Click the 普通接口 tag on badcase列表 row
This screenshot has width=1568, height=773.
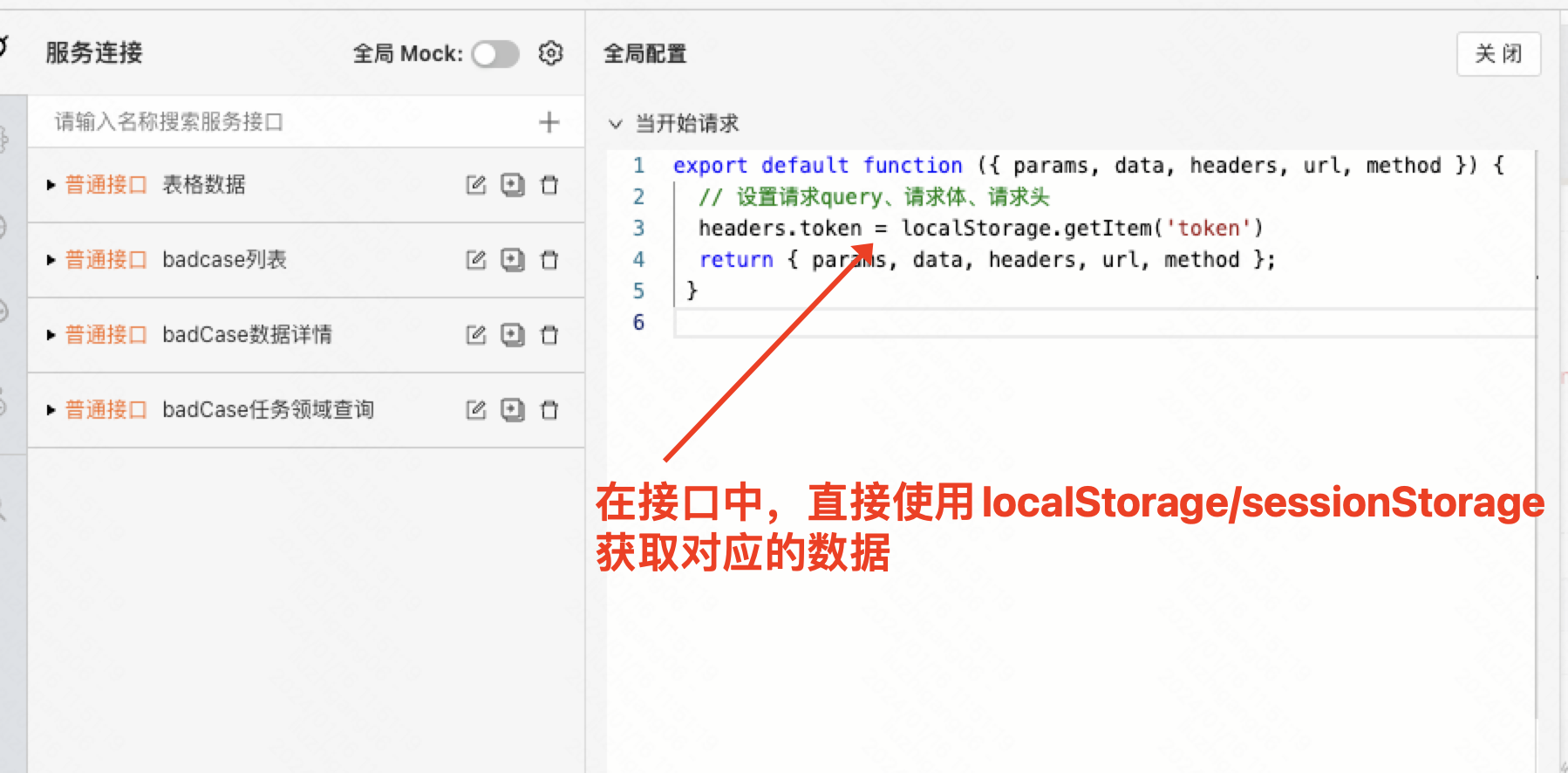106,260
